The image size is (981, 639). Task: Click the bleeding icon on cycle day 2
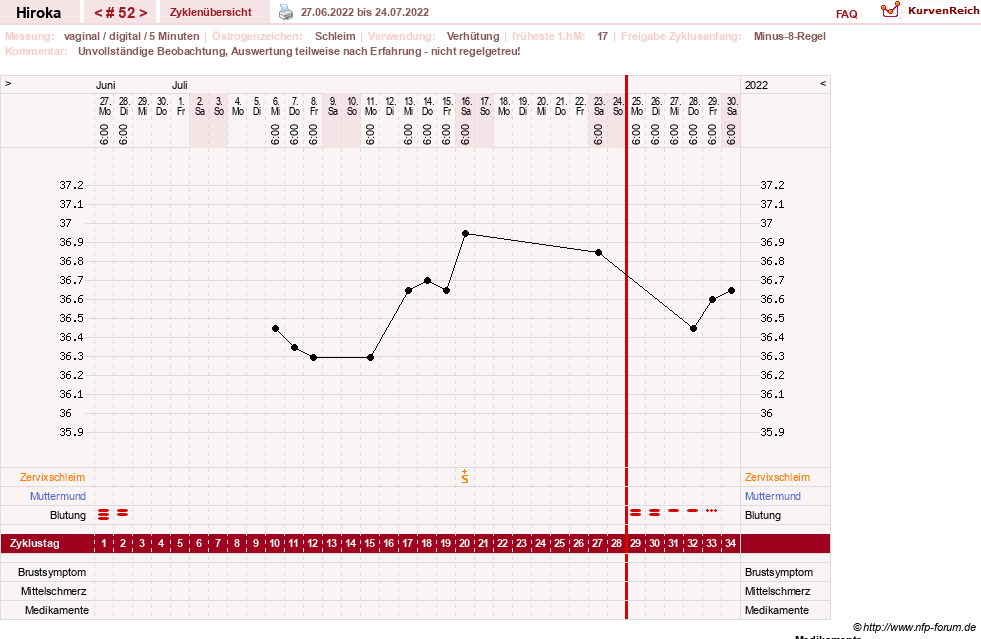pos(123,513)
